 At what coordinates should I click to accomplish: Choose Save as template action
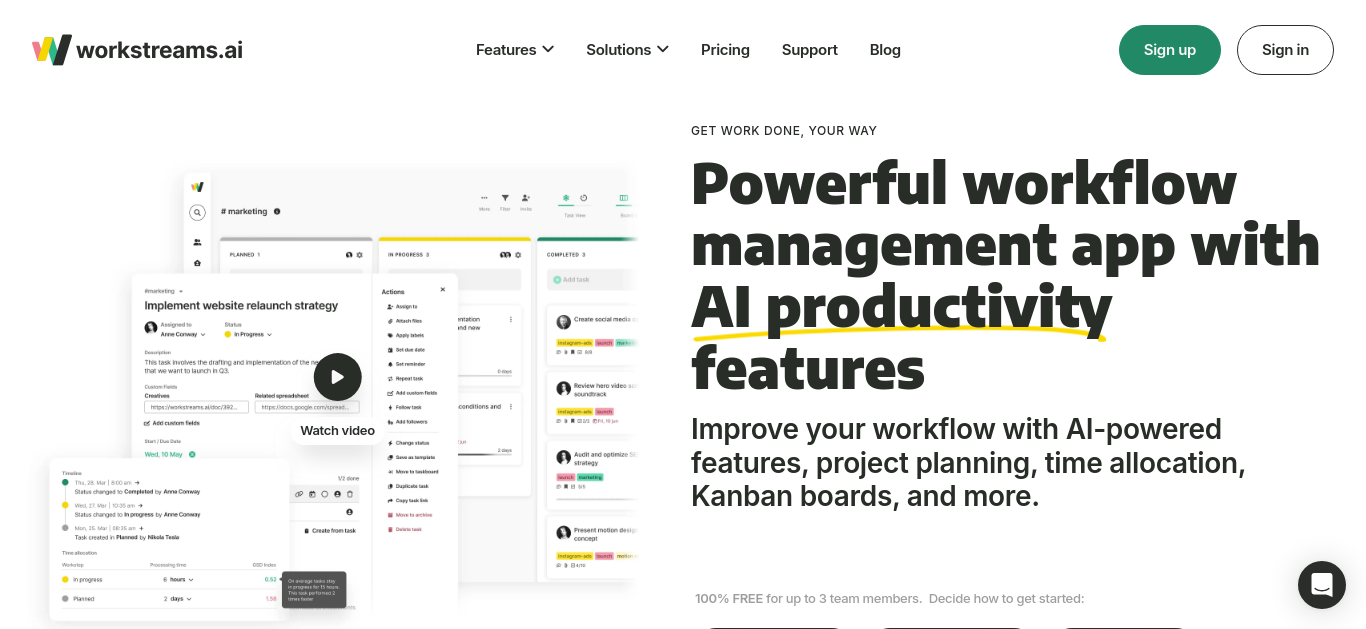tap(409, 457)
